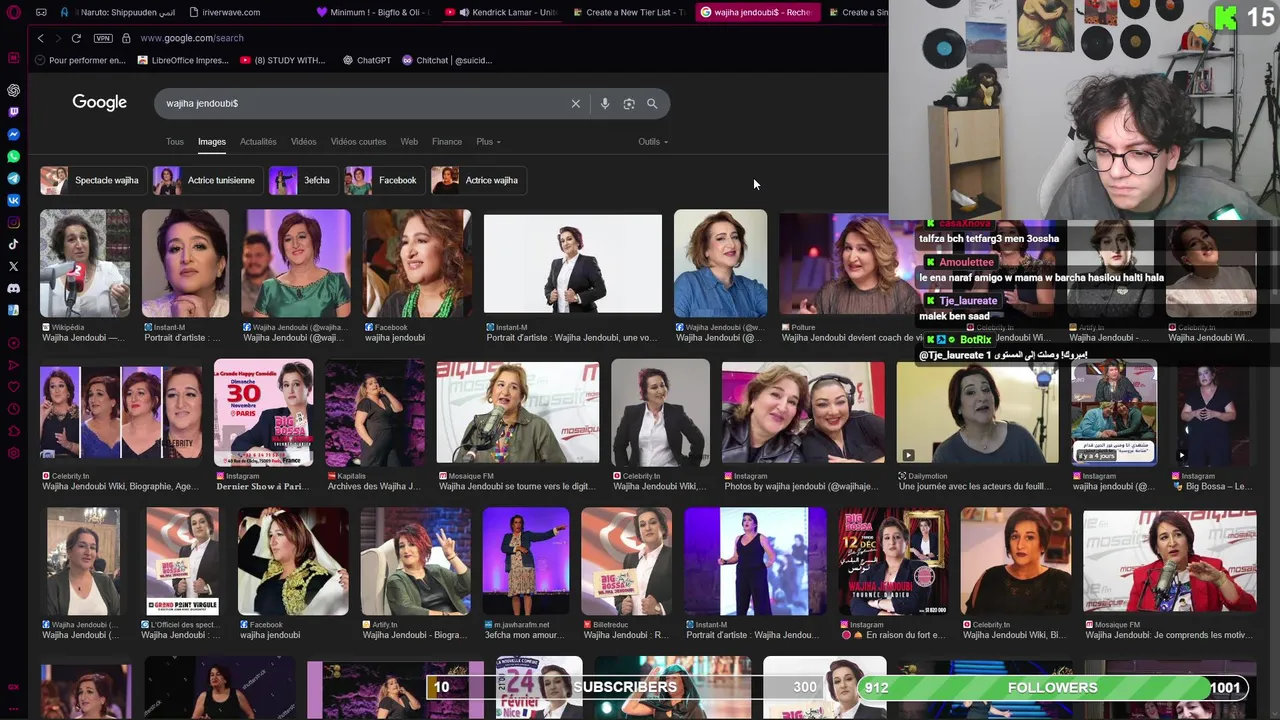Select the Images search tab
1280x720 pixels.
pos(211,142)
